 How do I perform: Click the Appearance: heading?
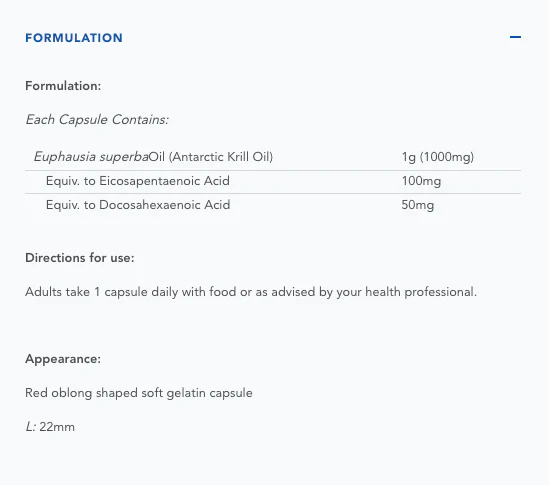[x=63, y=359]
